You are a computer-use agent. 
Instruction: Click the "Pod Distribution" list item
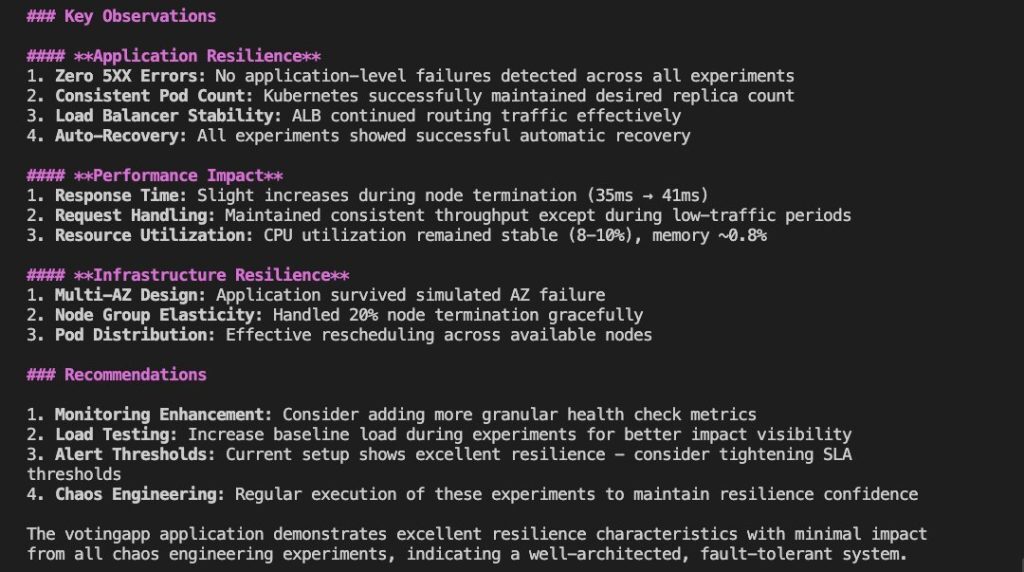coord(340,335)
